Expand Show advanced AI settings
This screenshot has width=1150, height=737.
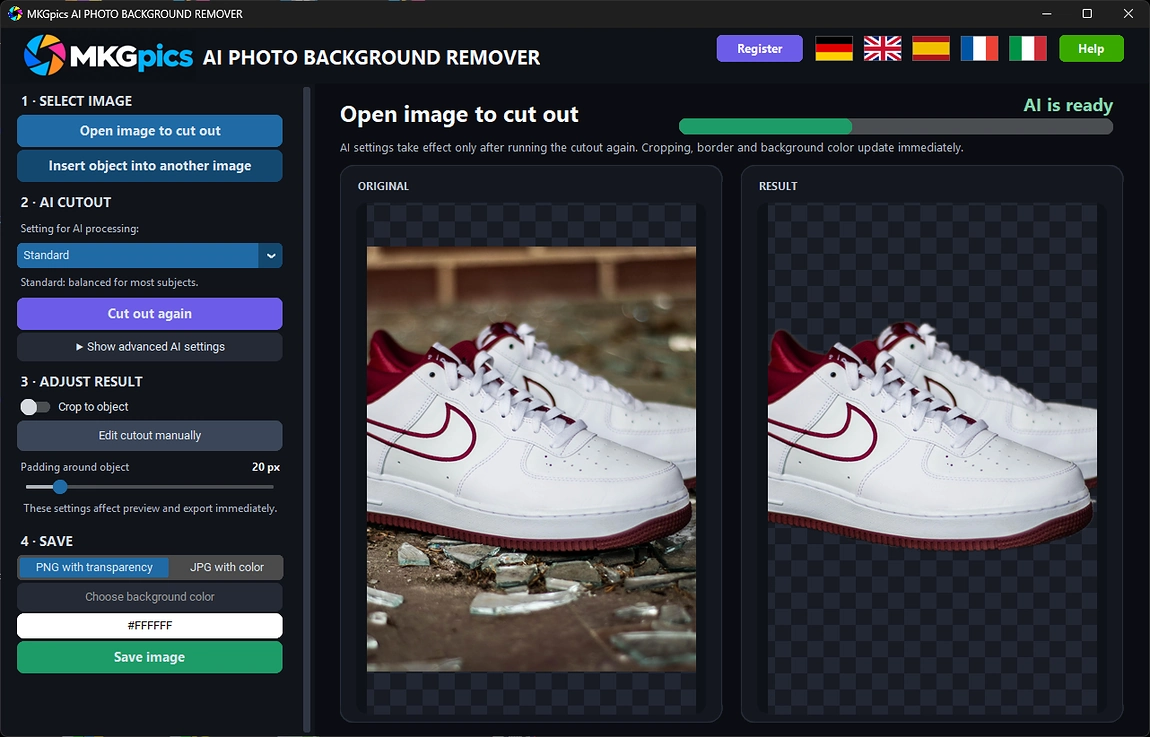pyautogui.click(x=150, y=347)
